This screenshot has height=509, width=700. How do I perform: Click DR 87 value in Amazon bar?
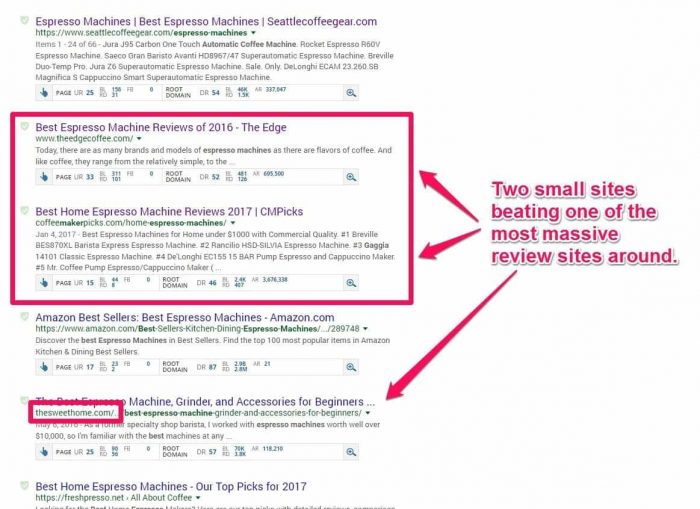[212, 367]
